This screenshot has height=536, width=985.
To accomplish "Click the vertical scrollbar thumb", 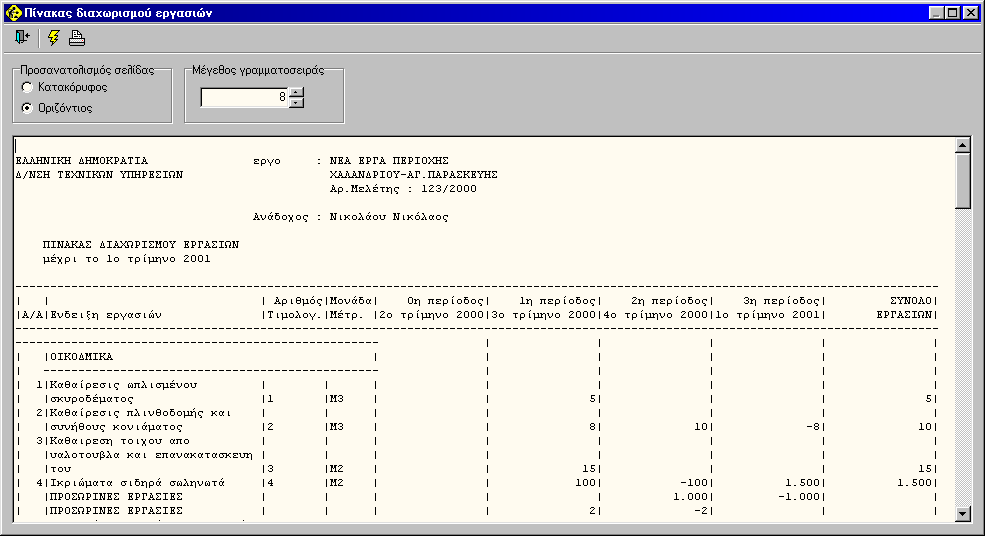I will [x=963, y=180].
